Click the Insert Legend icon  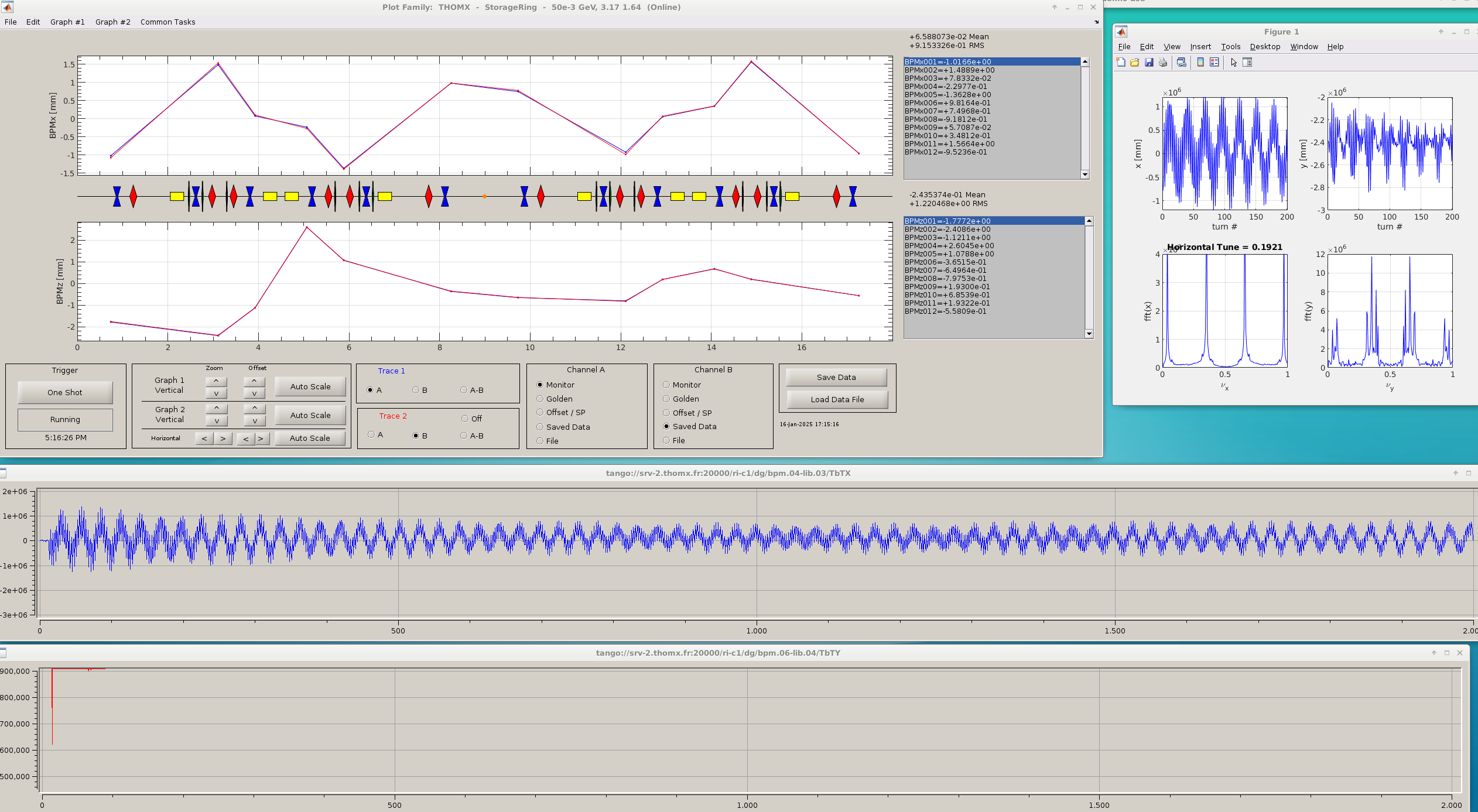[x=1214, y=63]
